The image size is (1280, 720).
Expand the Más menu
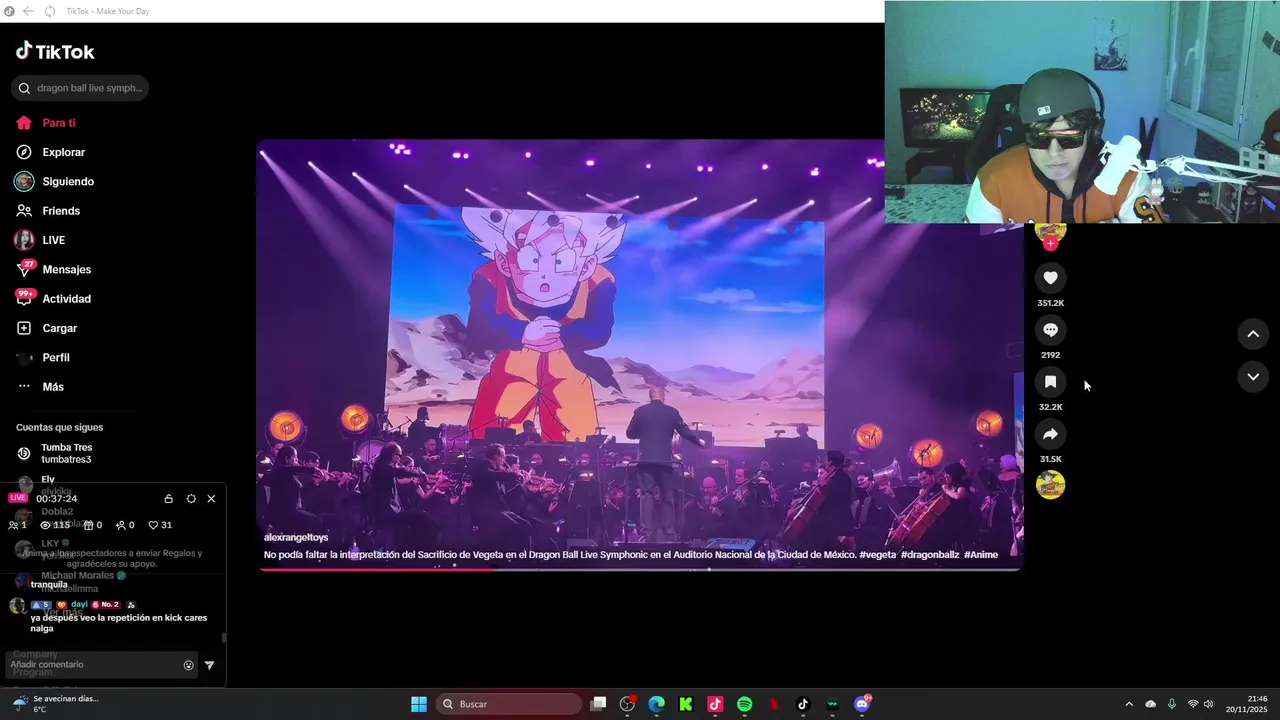click(40, 386)
